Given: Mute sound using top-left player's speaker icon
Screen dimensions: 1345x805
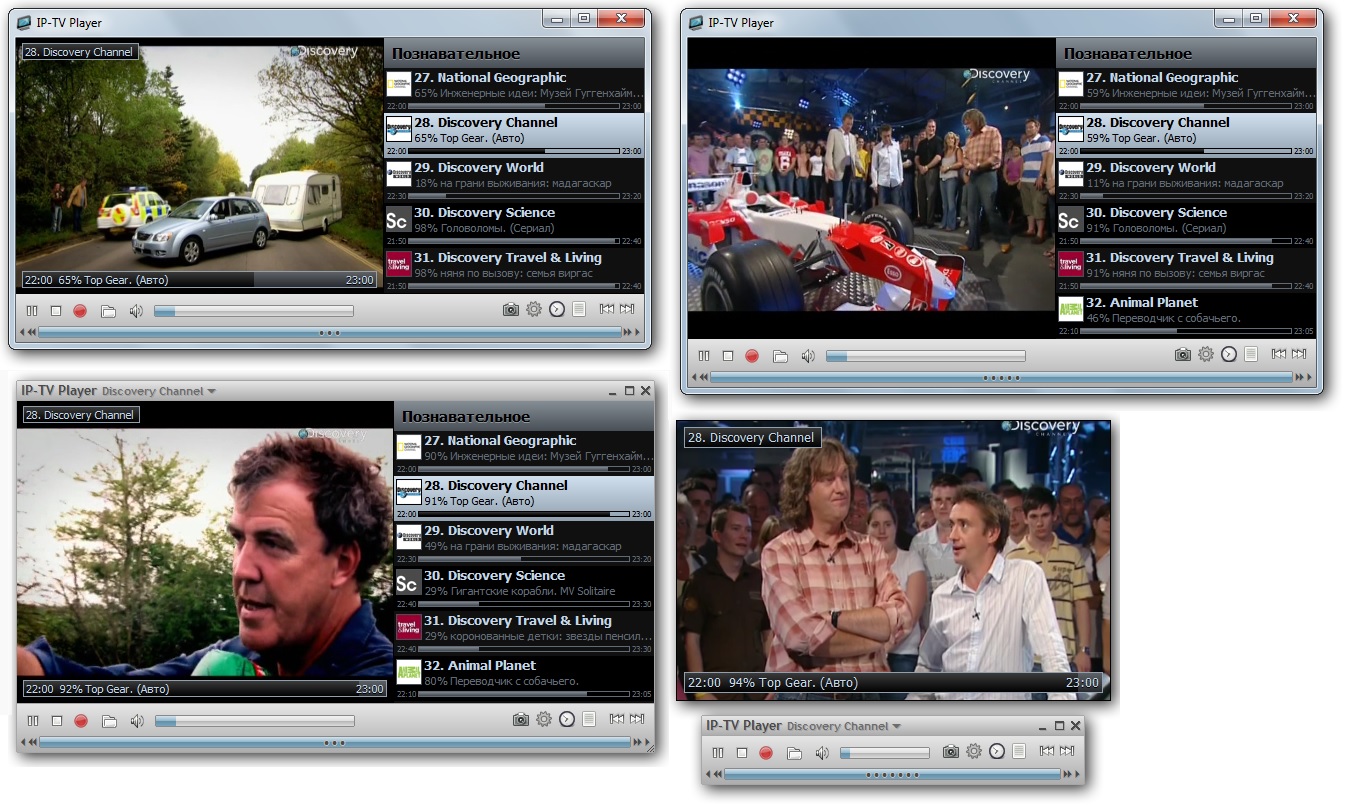Looking at the screenshot, I should [x=136, y=311].
